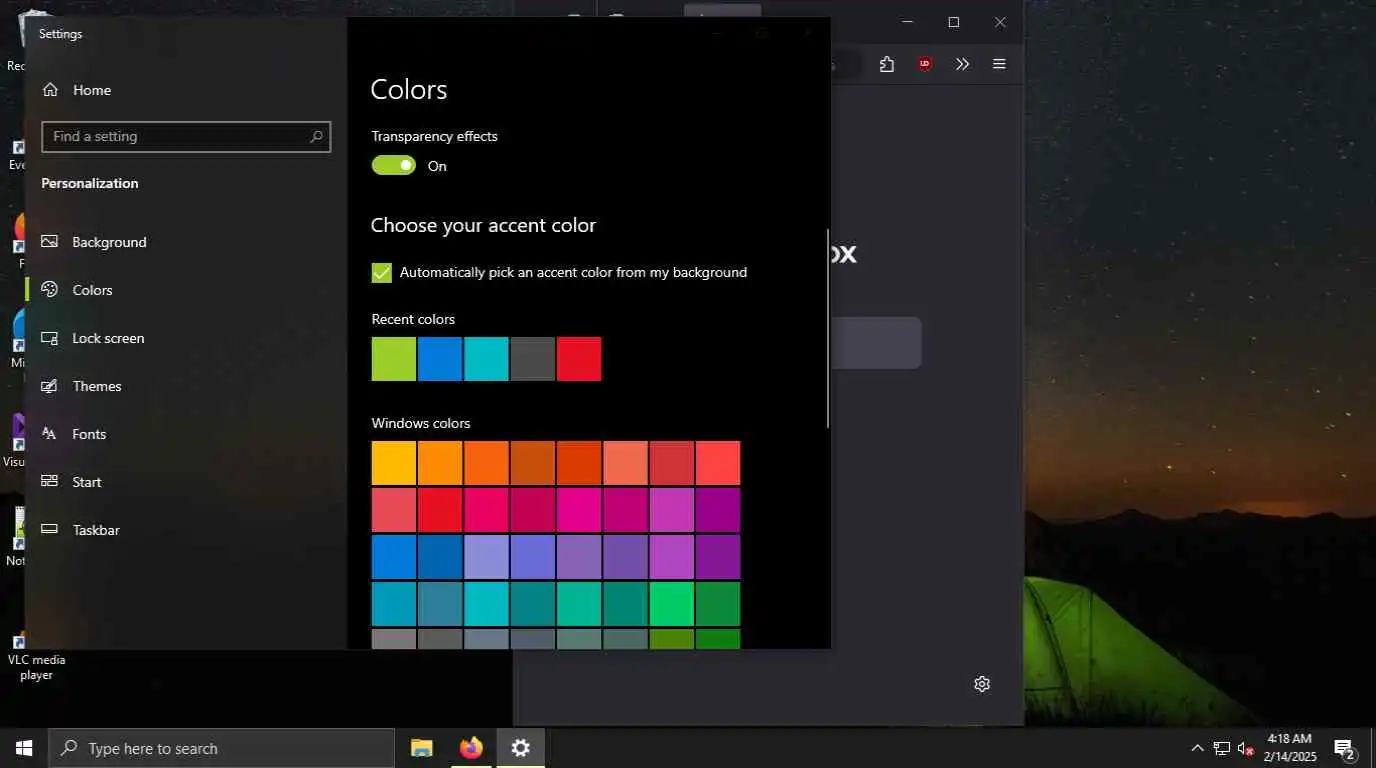Click the Colors palette icon
This screenshot has width=1376, height=768.
[49, 290]
